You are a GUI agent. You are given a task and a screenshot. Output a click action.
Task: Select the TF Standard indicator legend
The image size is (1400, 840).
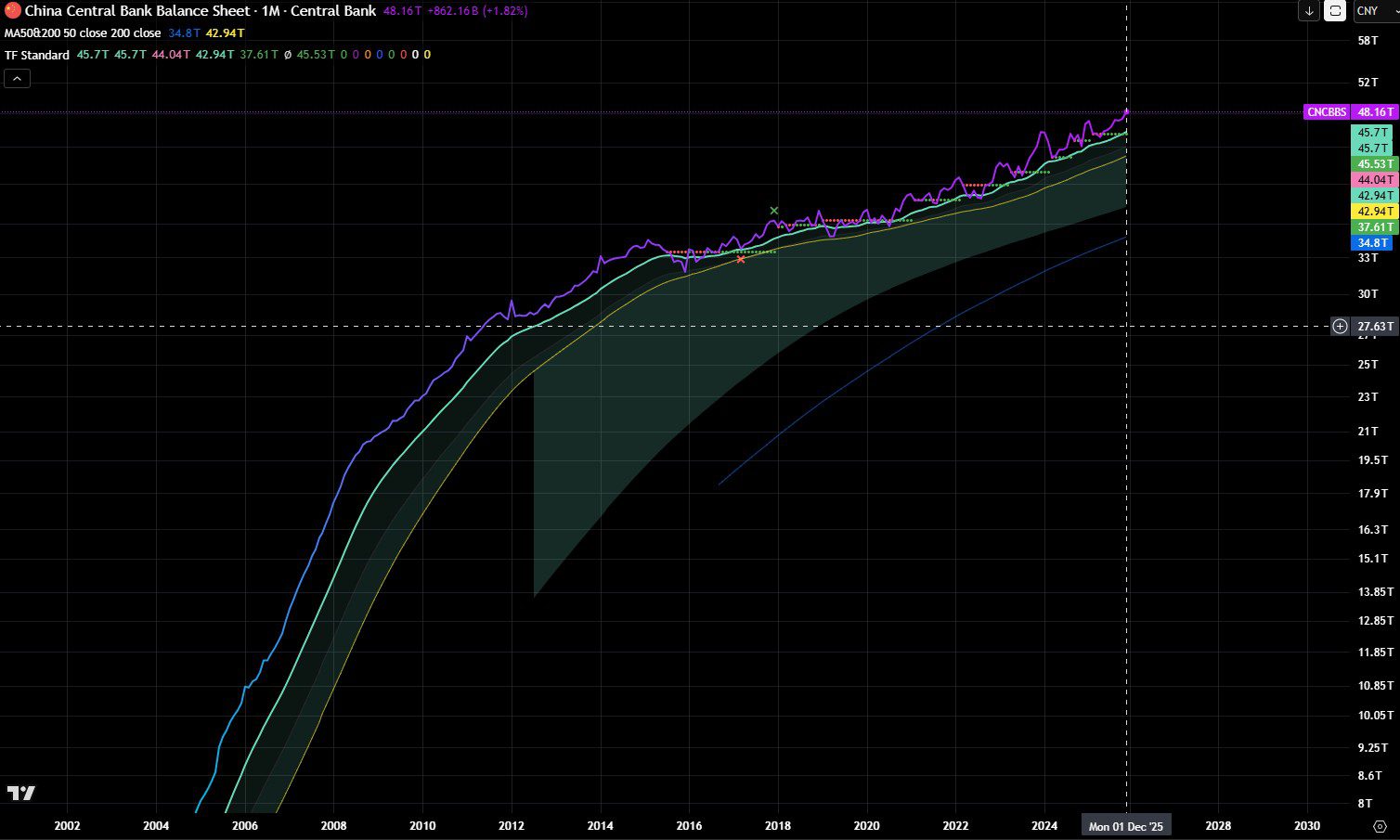tap(37, 55)
